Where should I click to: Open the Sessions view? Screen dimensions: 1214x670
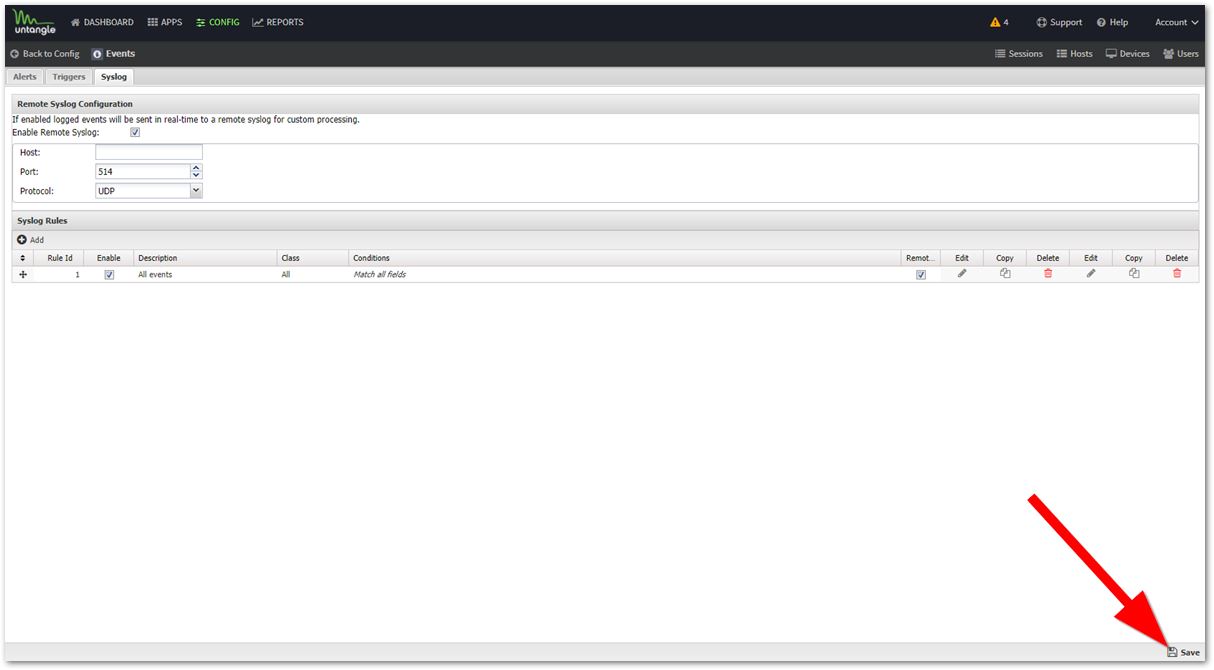(1018, 54)
